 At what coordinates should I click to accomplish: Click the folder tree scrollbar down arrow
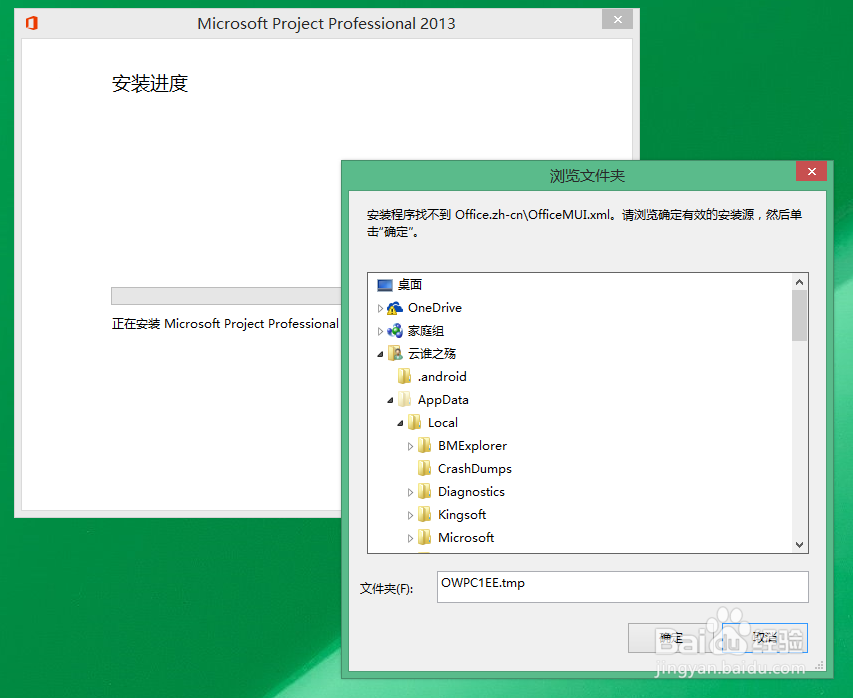coord(799,545)
